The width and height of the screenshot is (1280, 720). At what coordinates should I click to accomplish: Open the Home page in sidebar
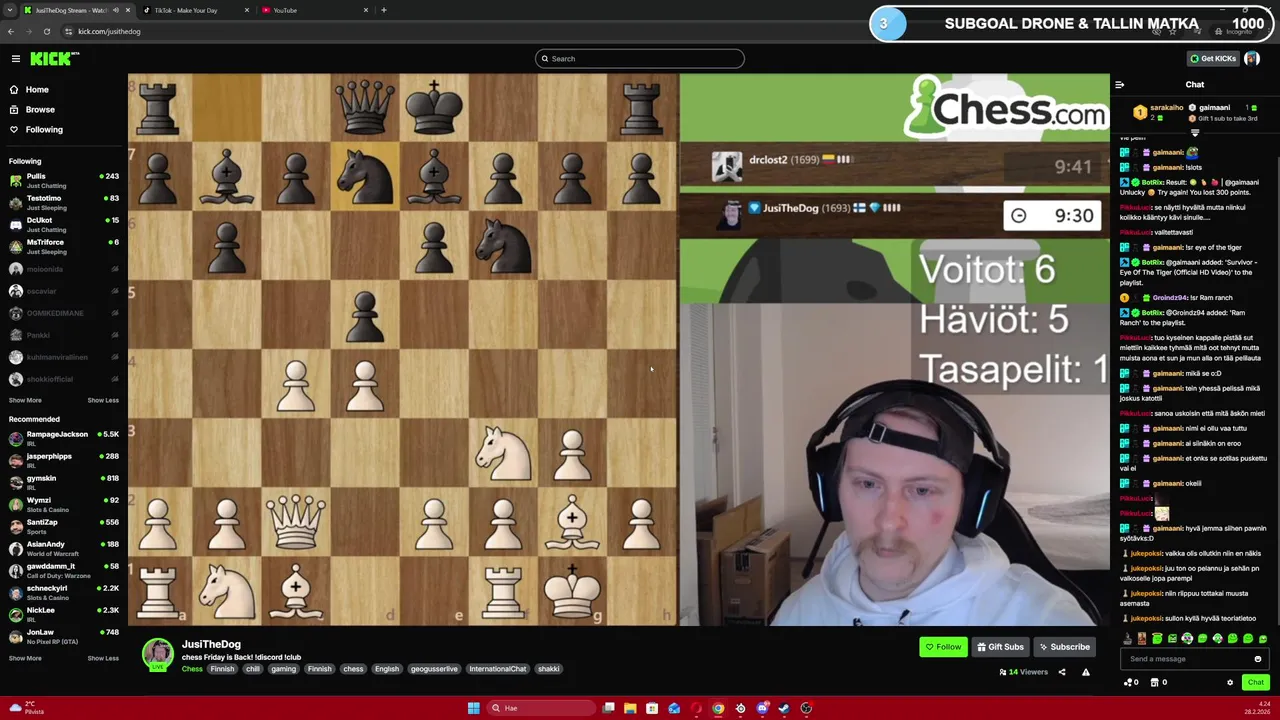(37, 89)
